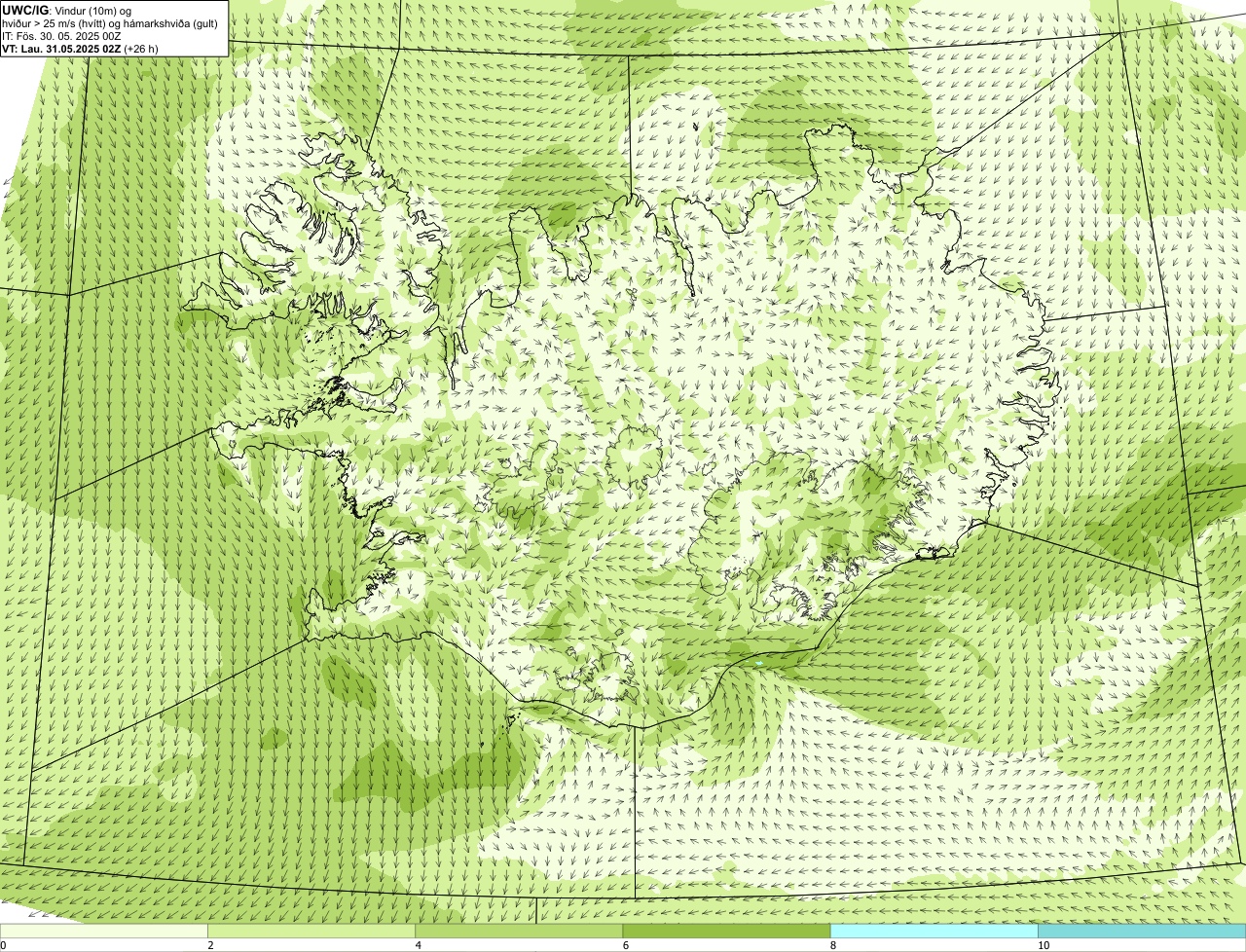
Task: Click the 6–8 m/s dark green legend segment
Action: (x=726, y=932)
